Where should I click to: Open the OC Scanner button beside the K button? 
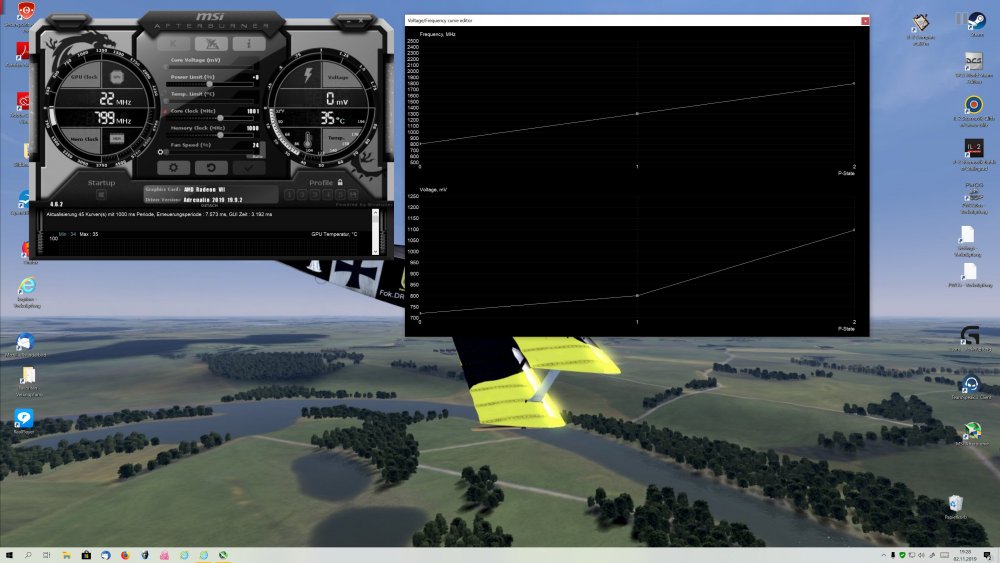[211, 43]
